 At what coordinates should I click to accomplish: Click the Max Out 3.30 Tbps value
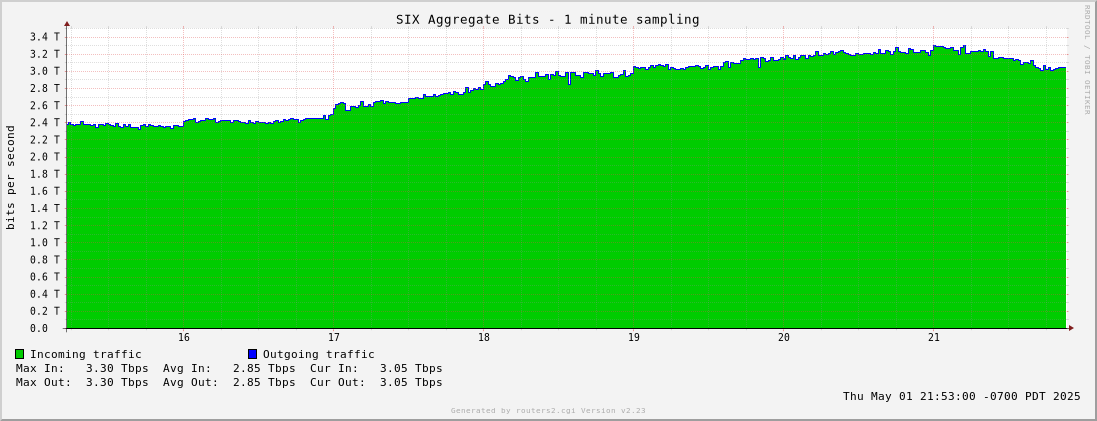117,383
